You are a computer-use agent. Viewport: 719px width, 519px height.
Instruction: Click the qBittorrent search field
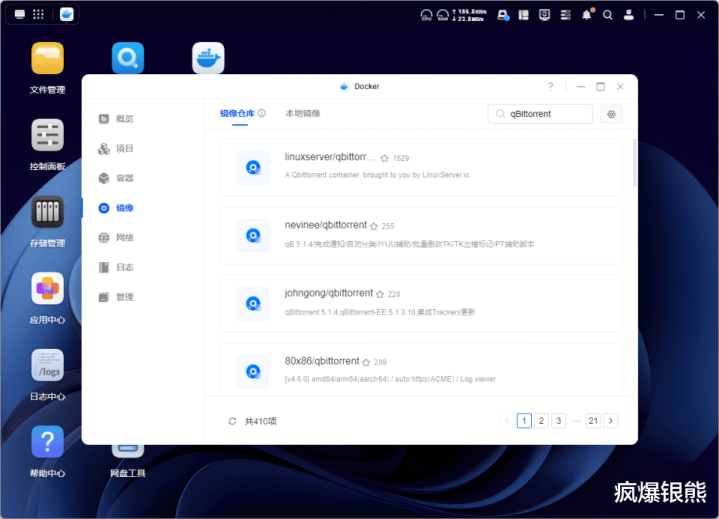point(547,114)
